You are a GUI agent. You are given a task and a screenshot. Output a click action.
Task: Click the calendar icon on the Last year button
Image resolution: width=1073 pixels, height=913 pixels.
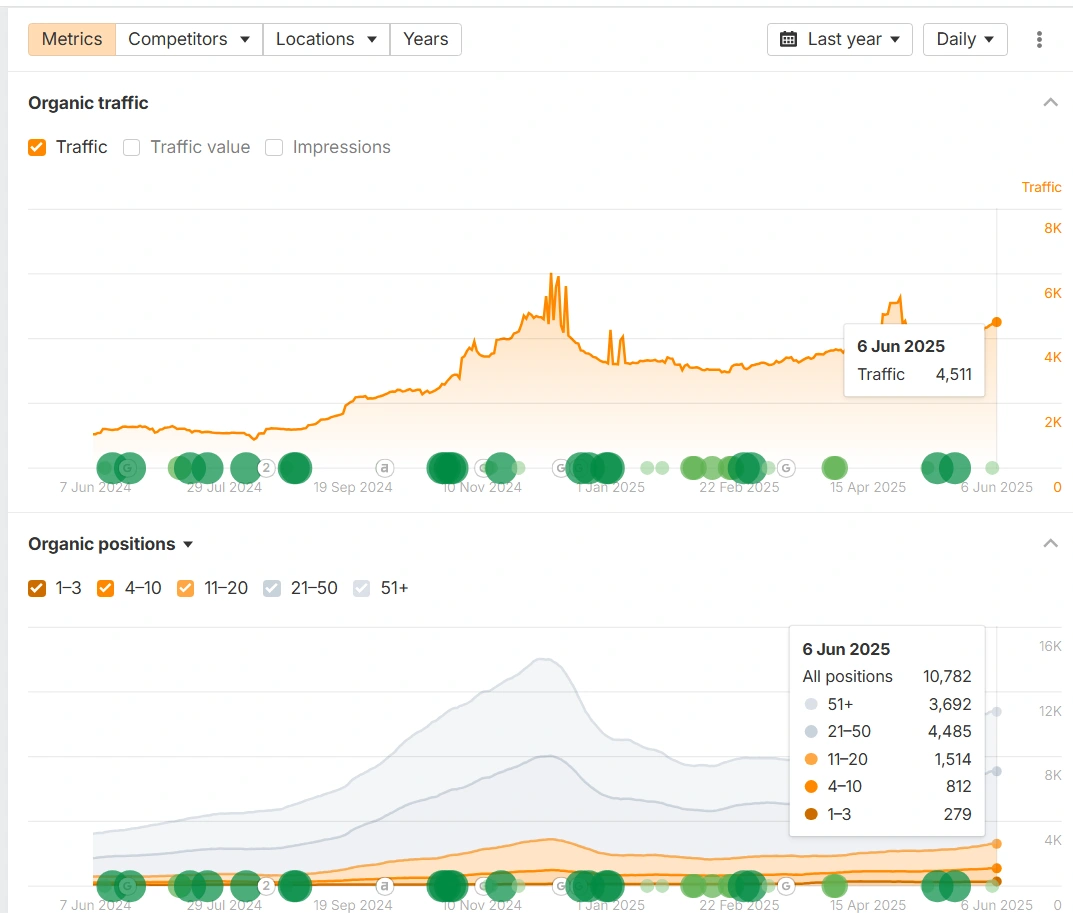tap(788, 39)
